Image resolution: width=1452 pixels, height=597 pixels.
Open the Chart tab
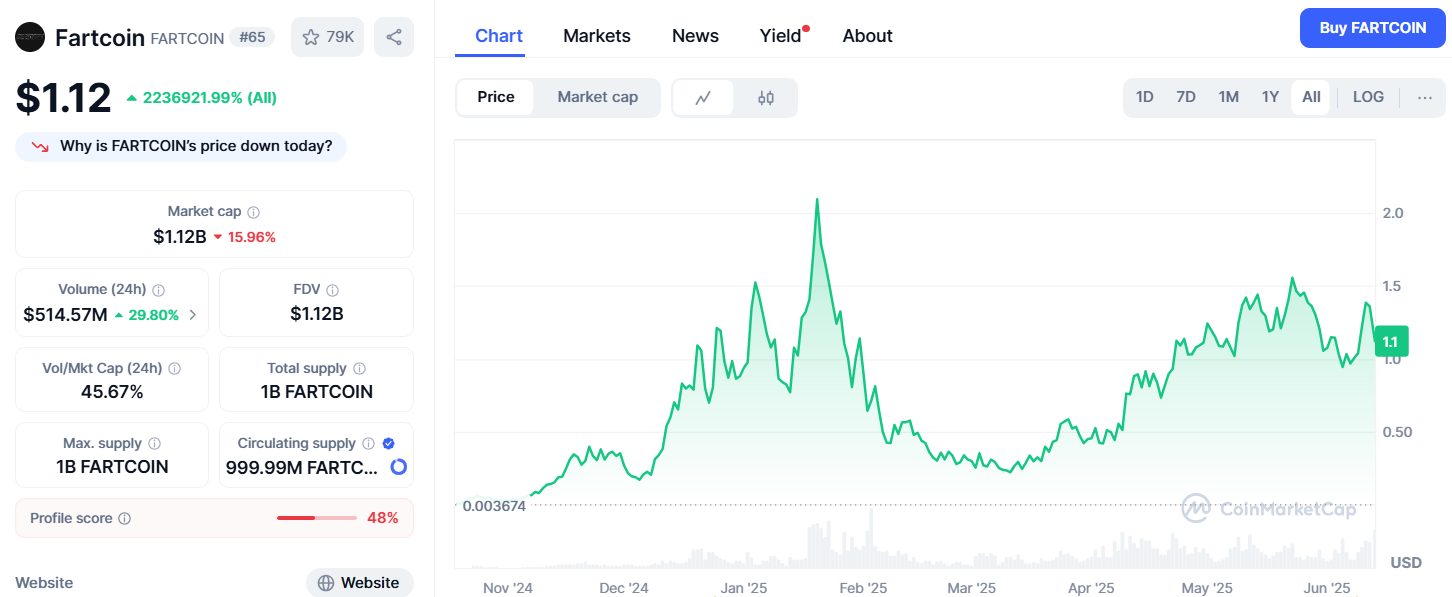(499, 36)
